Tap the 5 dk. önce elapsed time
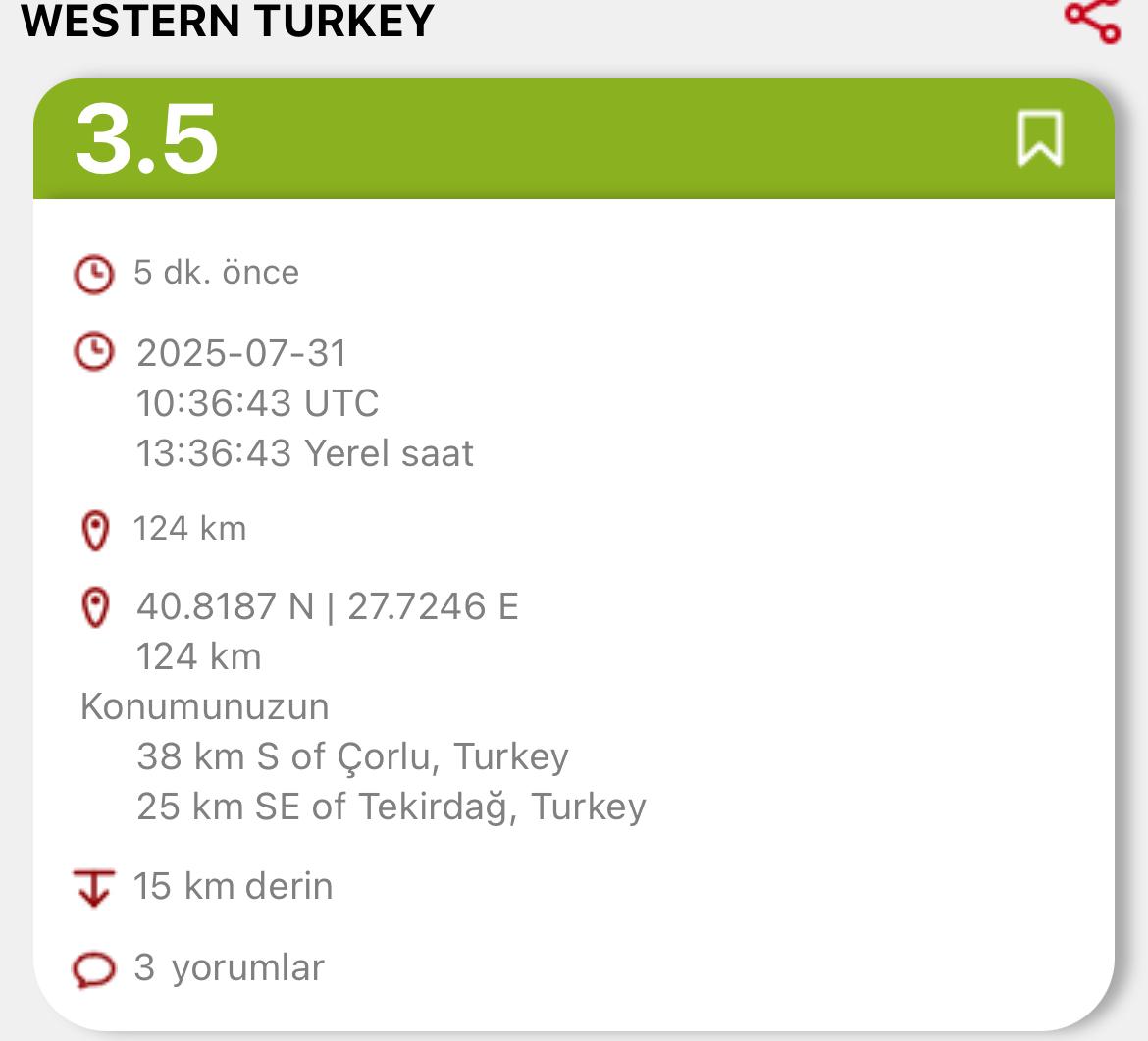 click(x=216, y=273)
